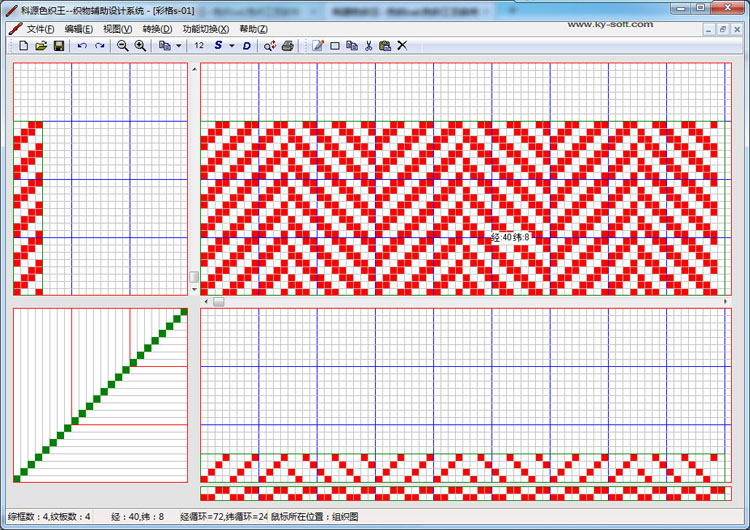Create a new file with the blank page icon
Viewport: 750px width, 530px height.
point(23,46)
